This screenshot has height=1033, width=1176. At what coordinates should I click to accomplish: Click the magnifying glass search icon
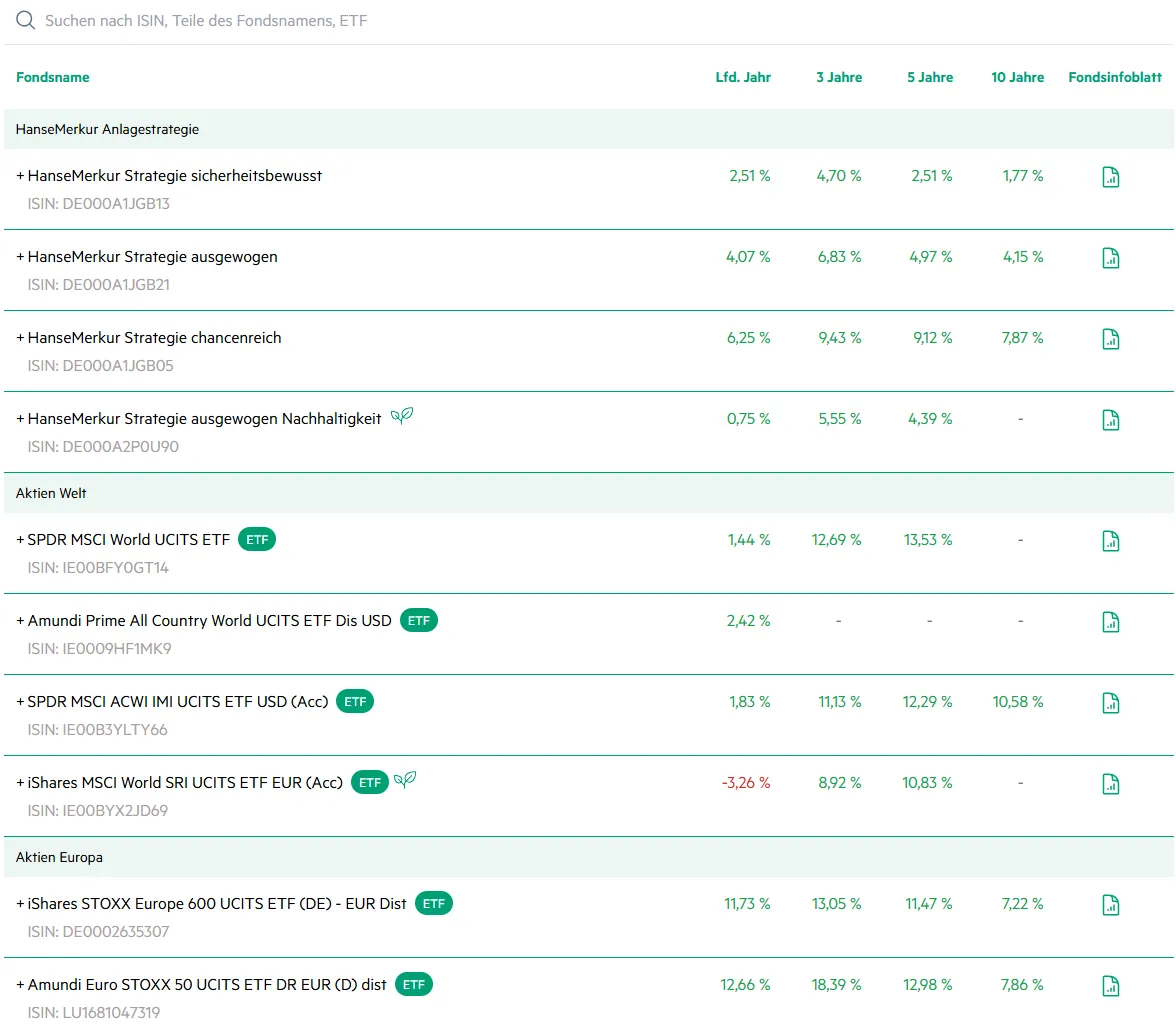[25, 21]
